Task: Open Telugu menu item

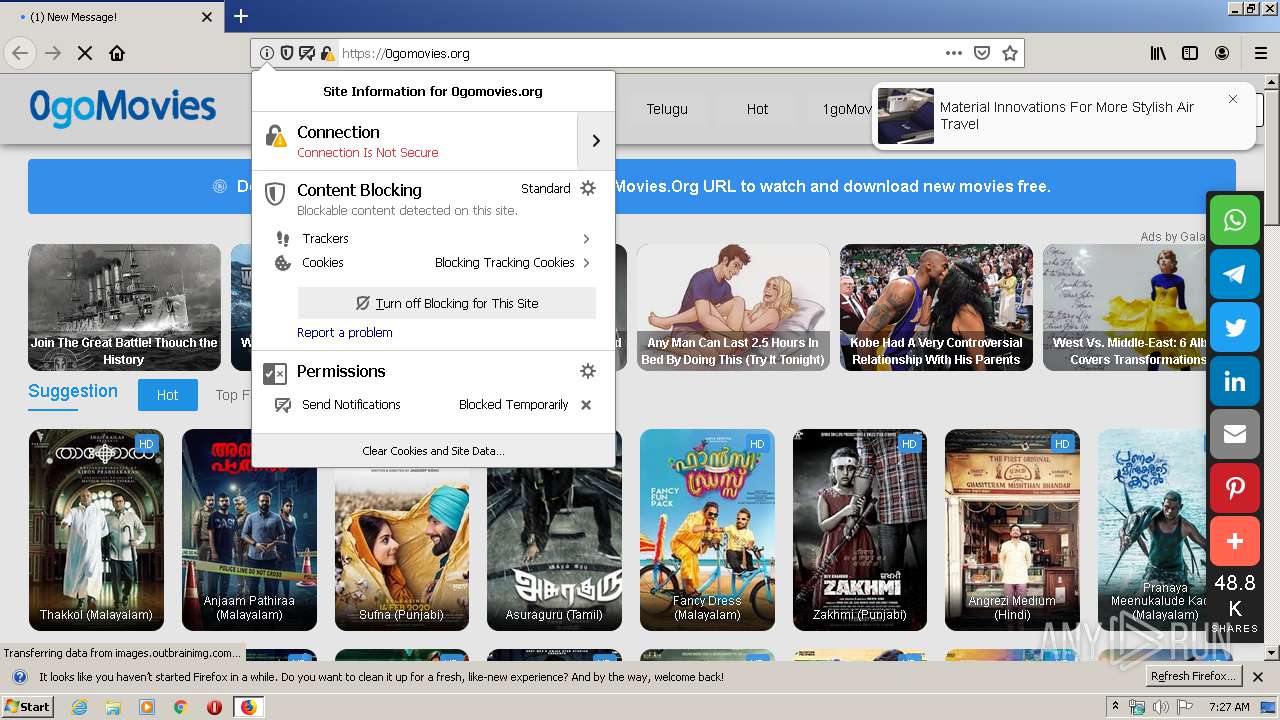Action: [x=667, y=109]
